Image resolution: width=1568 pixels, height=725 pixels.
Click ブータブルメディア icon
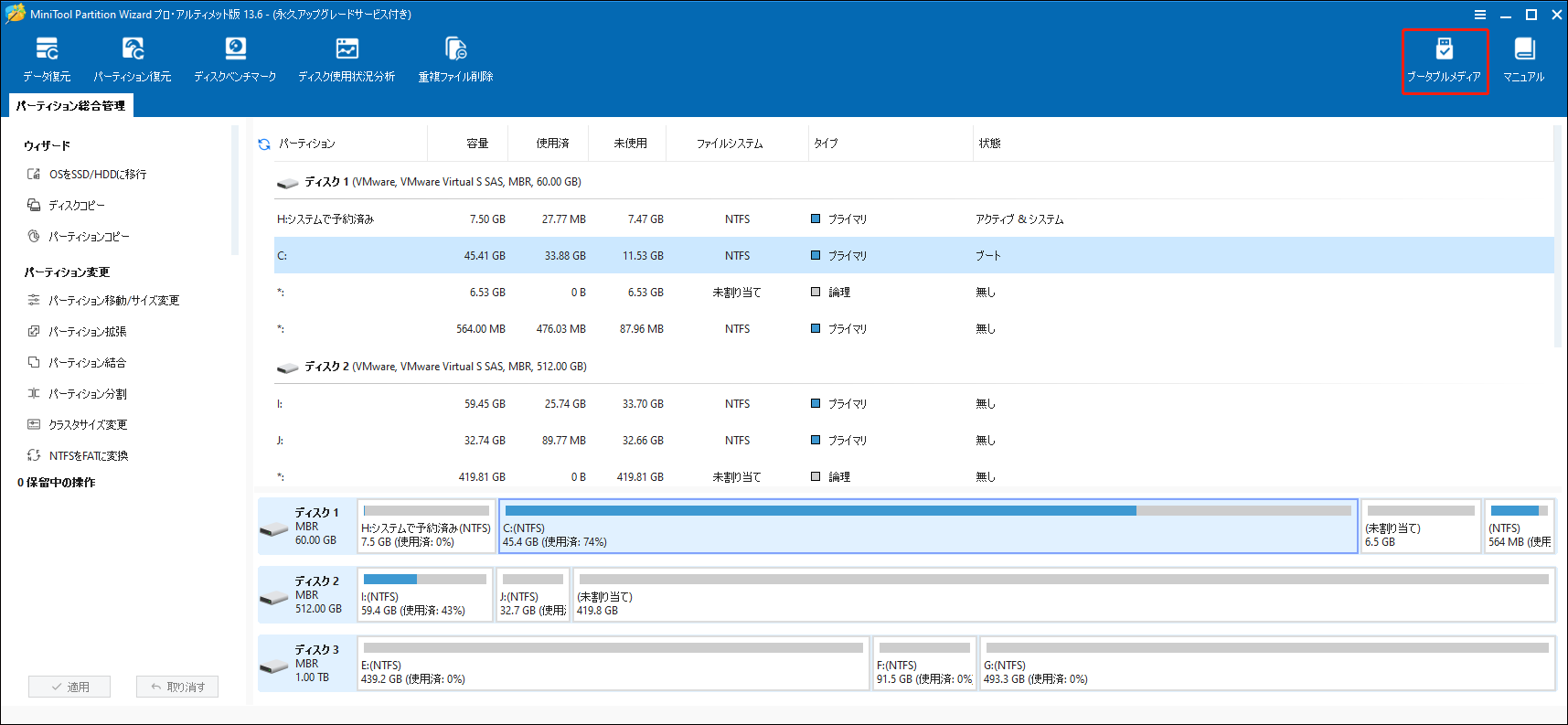click(x=1445, y=60)
